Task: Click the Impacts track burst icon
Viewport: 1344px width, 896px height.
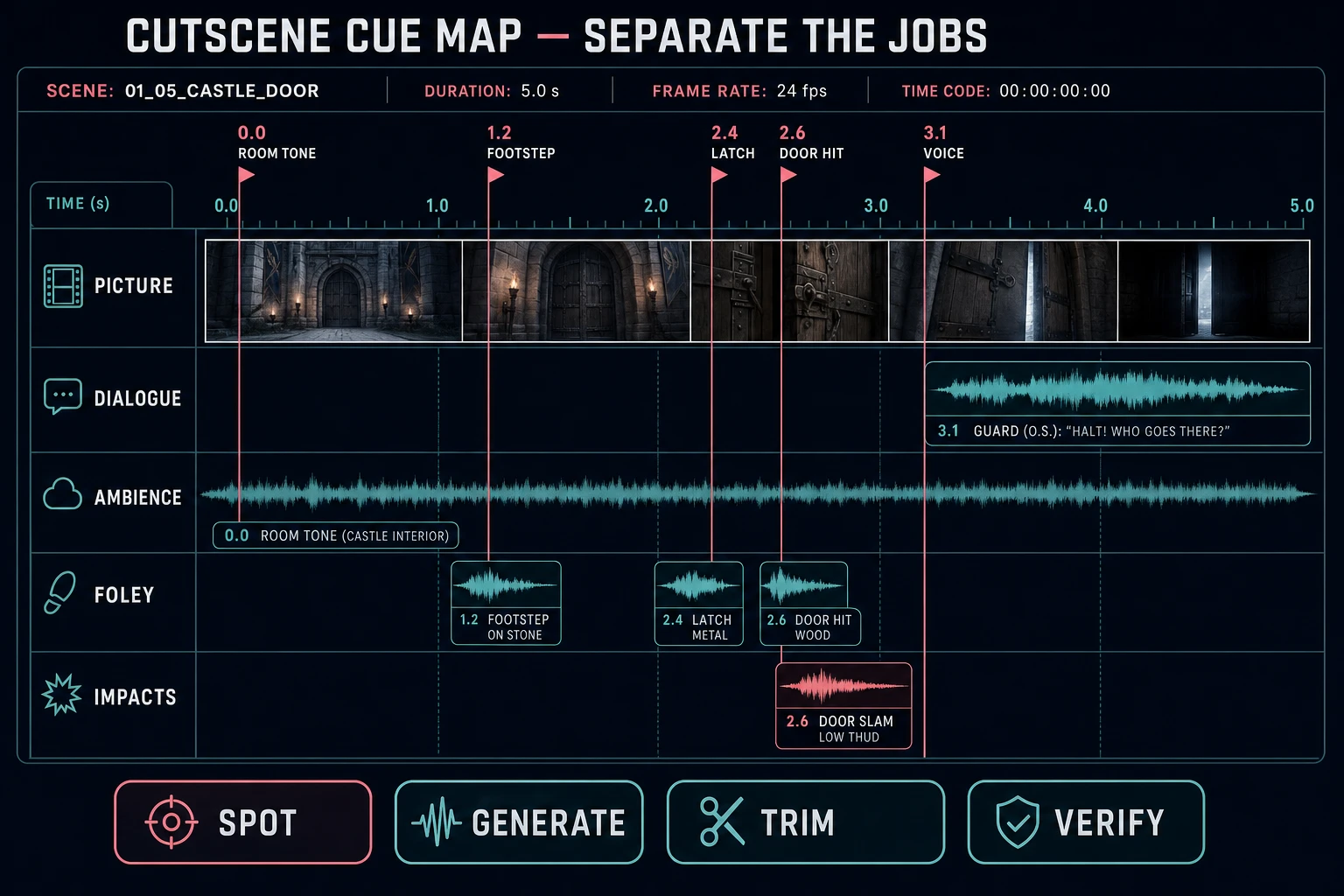Action: (x=61, y=695)
